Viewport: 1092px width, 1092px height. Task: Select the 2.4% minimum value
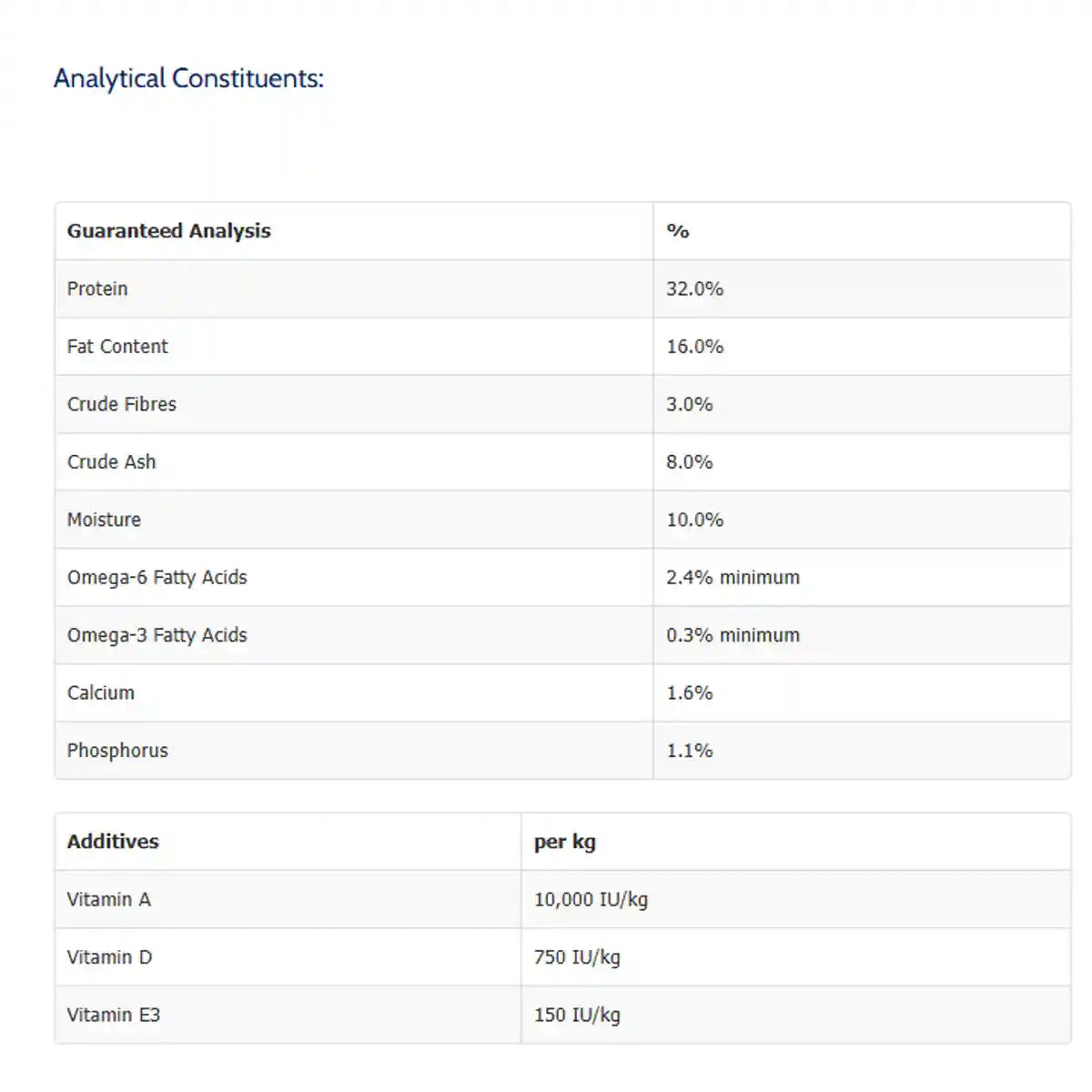pos(733,577)
